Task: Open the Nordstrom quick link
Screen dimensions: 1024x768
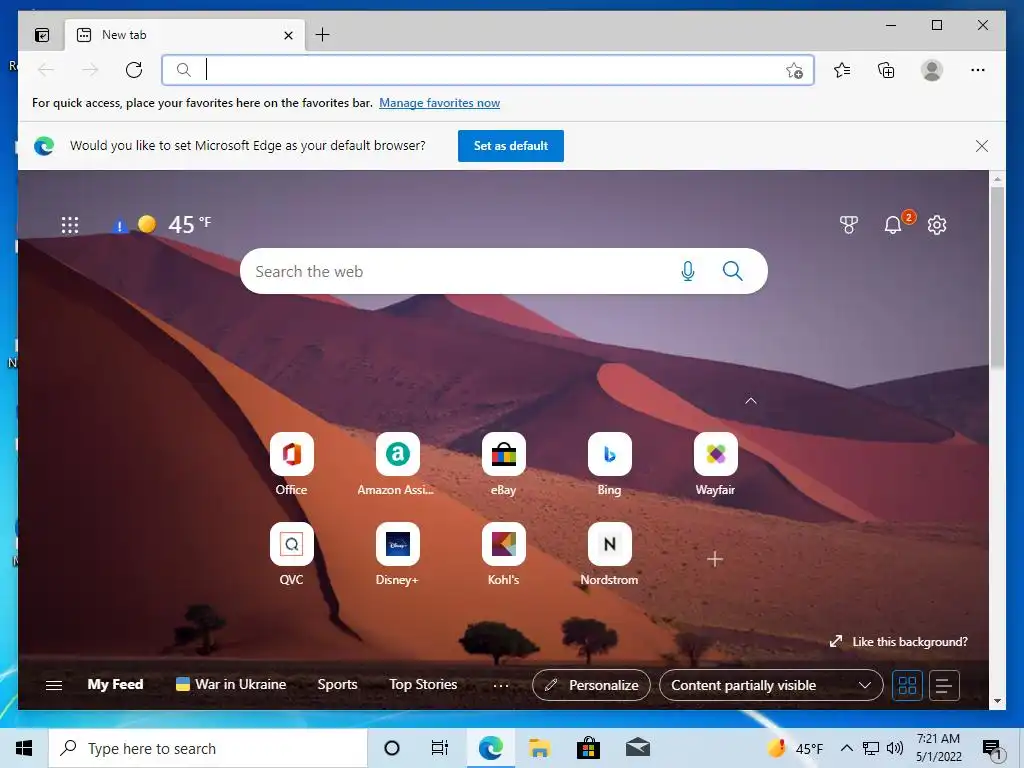Action: pos(609,554)
